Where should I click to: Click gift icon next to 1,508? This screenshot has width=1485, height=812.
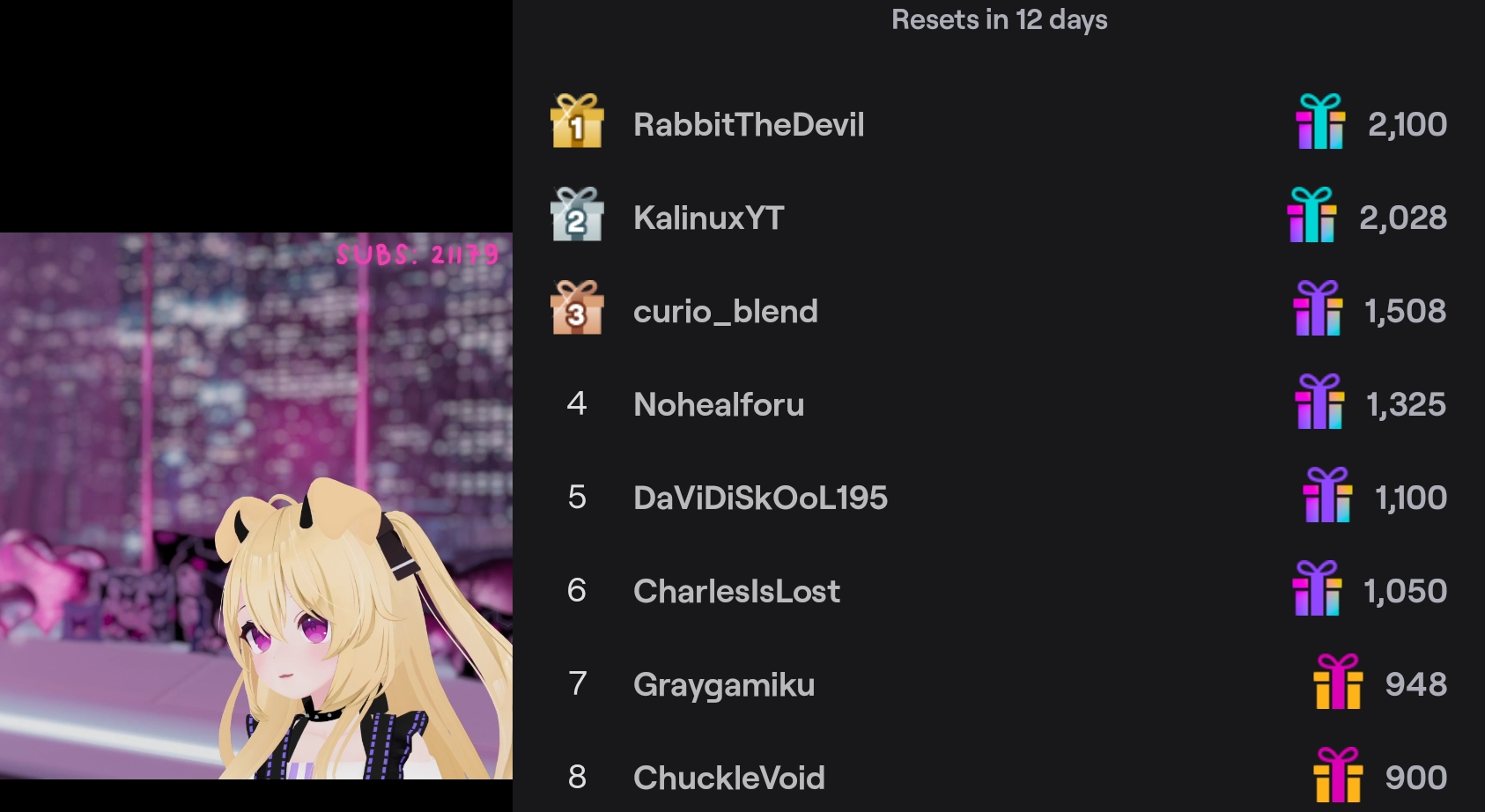(x=1318, y=308)
